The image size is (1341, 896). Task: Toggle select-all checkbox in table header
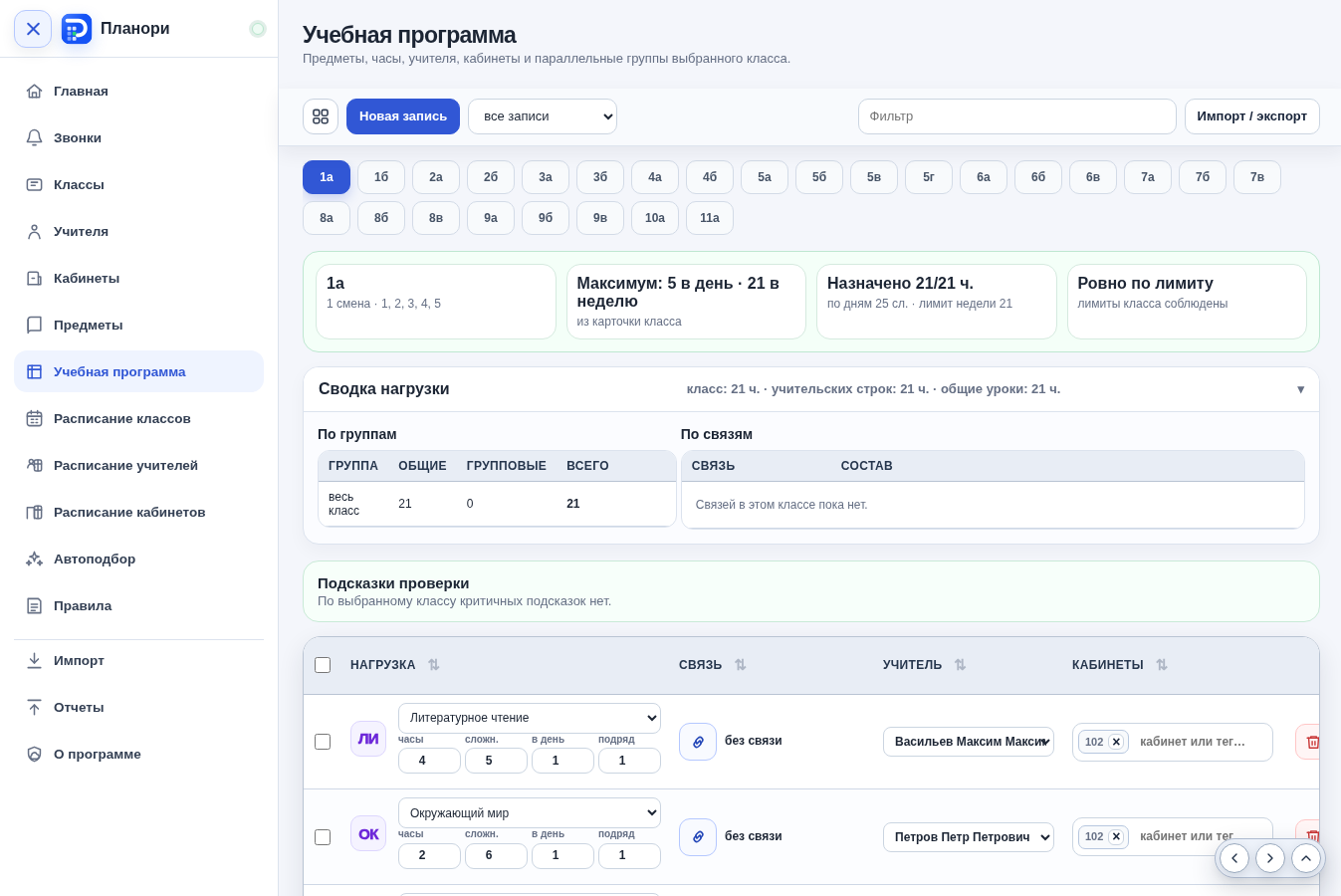click(x=323, y=665)
